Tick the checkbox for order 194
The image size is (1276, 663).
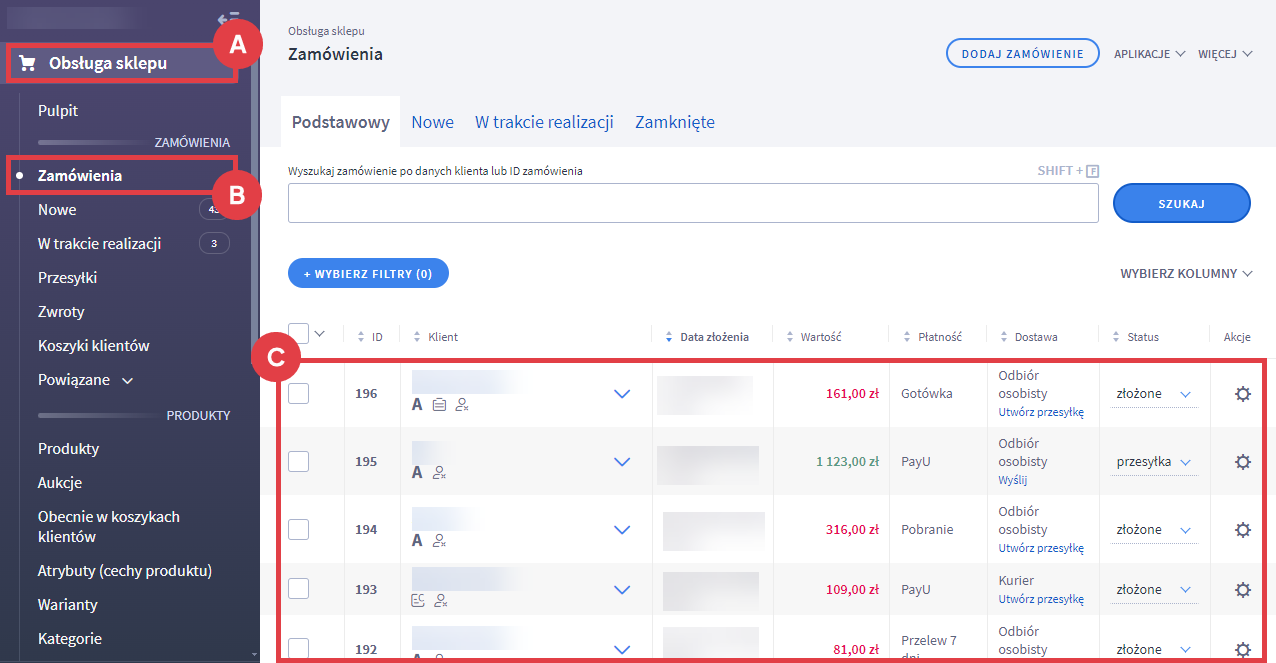click(298, 530)
